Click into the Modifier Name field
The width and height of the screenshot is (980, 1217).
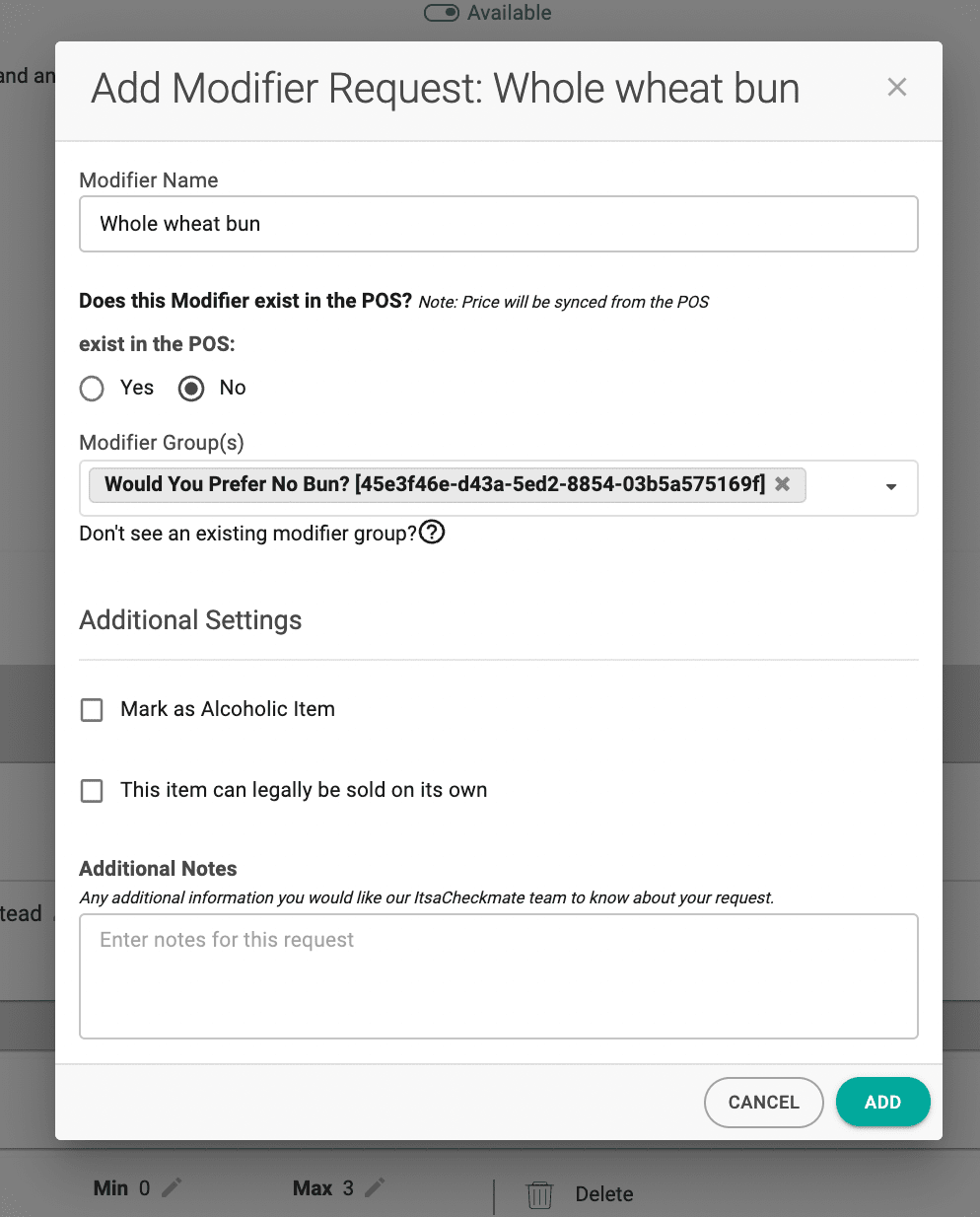pyautogui.click(x=498, y=224)
